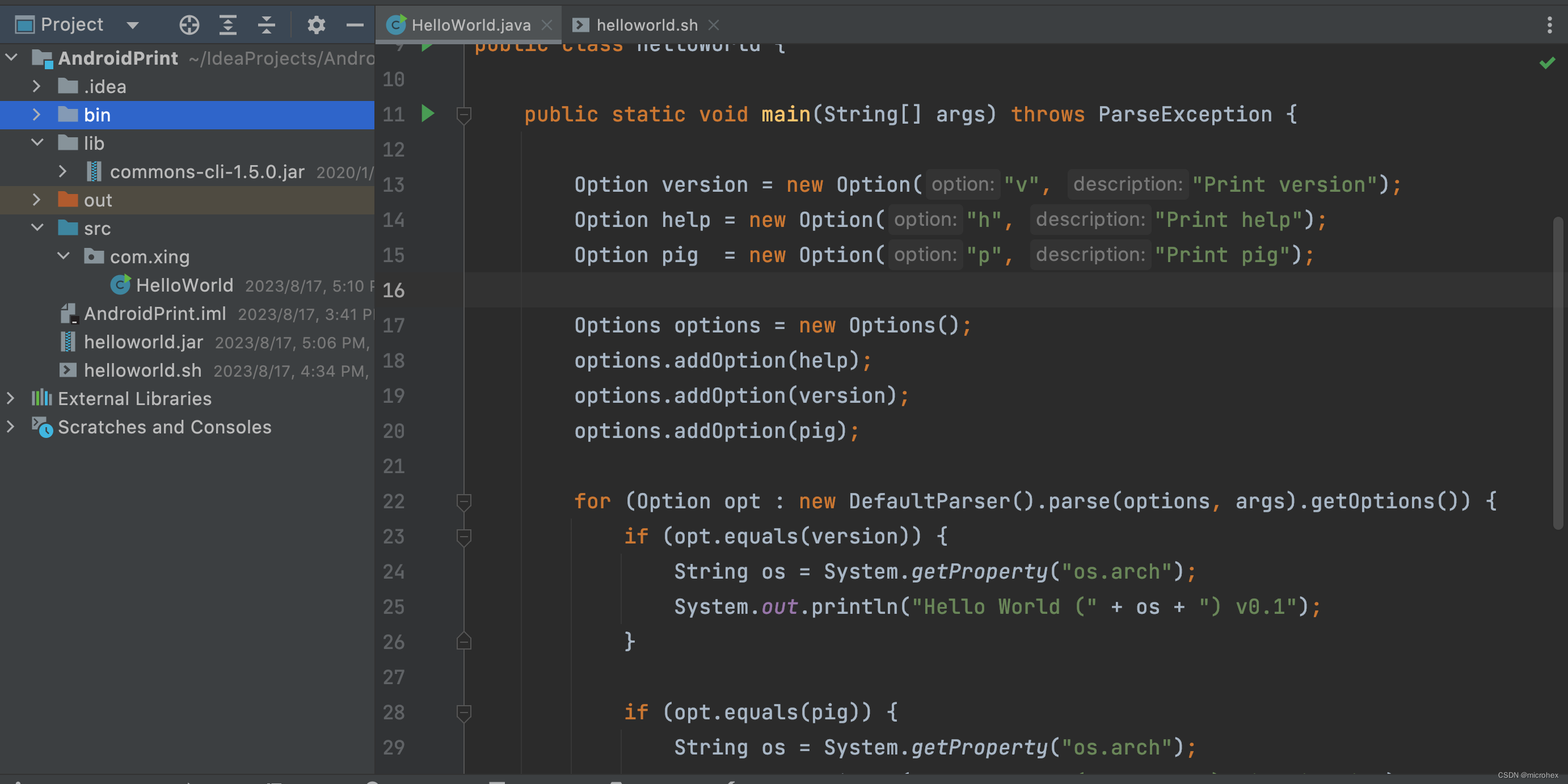Select the bin folder row
Viewport: 1568px width, 784px height.
tap(187, 115)
